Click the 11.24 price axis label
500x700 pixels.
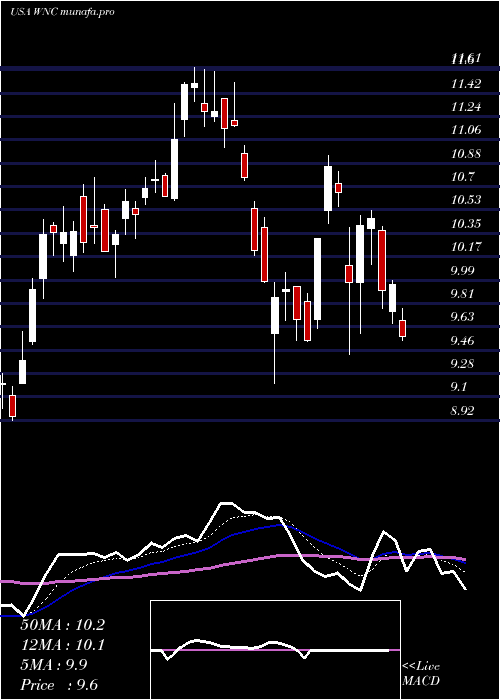(x=466, y=107)
